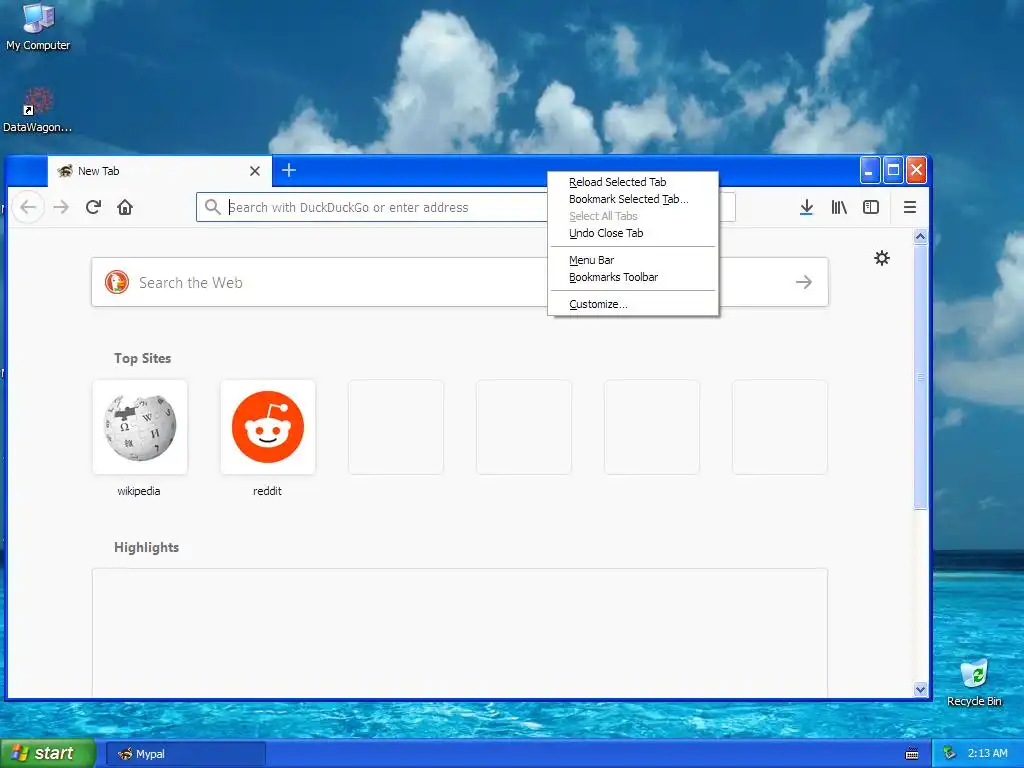
Task: Open the wikipedia top site tile
Action: tap(140, 427)
